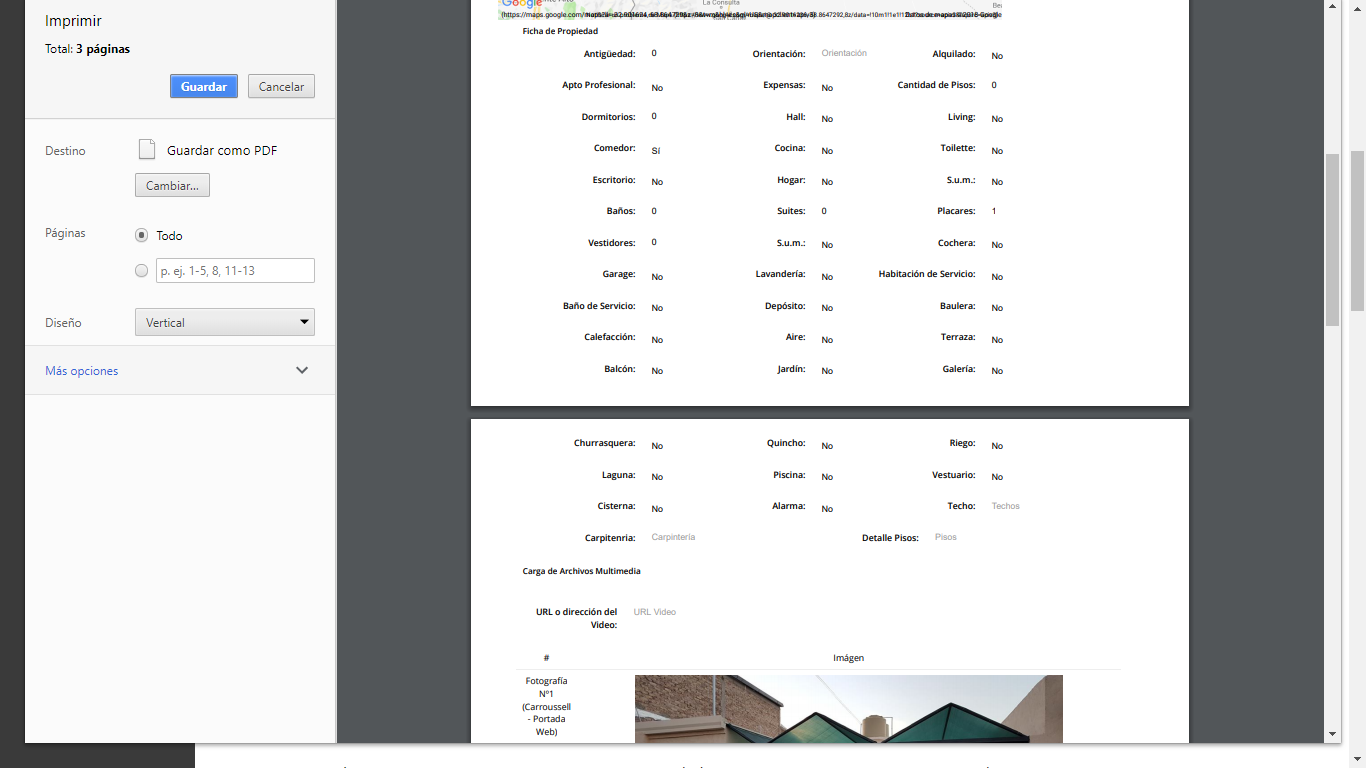1366x768 pixels.
Task: Click the Google logo on map preview
Action: (x=522, y=4)
